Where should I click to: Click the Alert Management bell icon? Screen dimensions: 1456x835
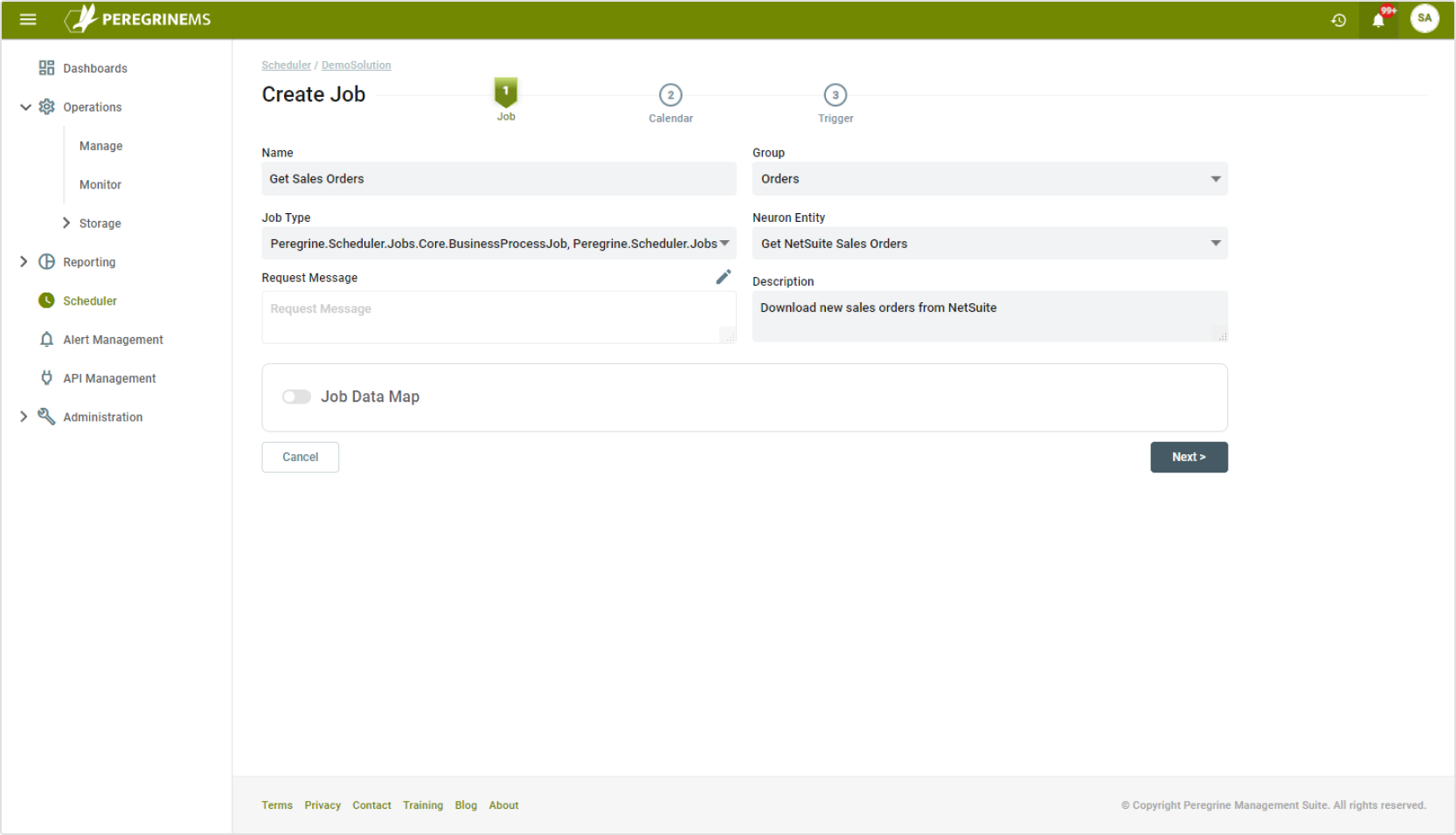tap(46, 339)
